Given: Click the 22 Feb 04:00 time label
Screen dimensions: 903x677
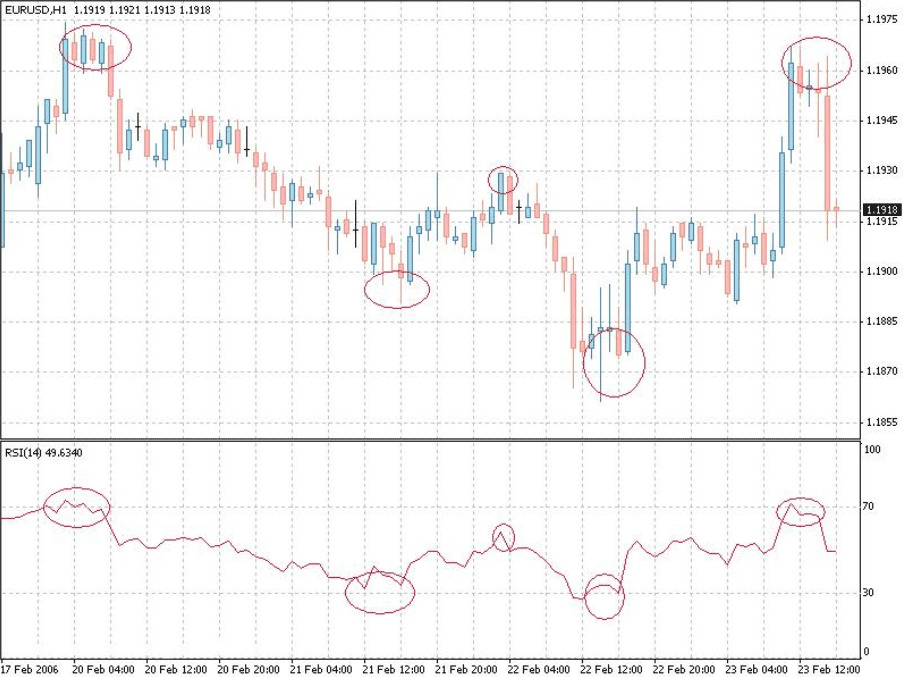Looking at the screenshot, I should tap(538, 670).
